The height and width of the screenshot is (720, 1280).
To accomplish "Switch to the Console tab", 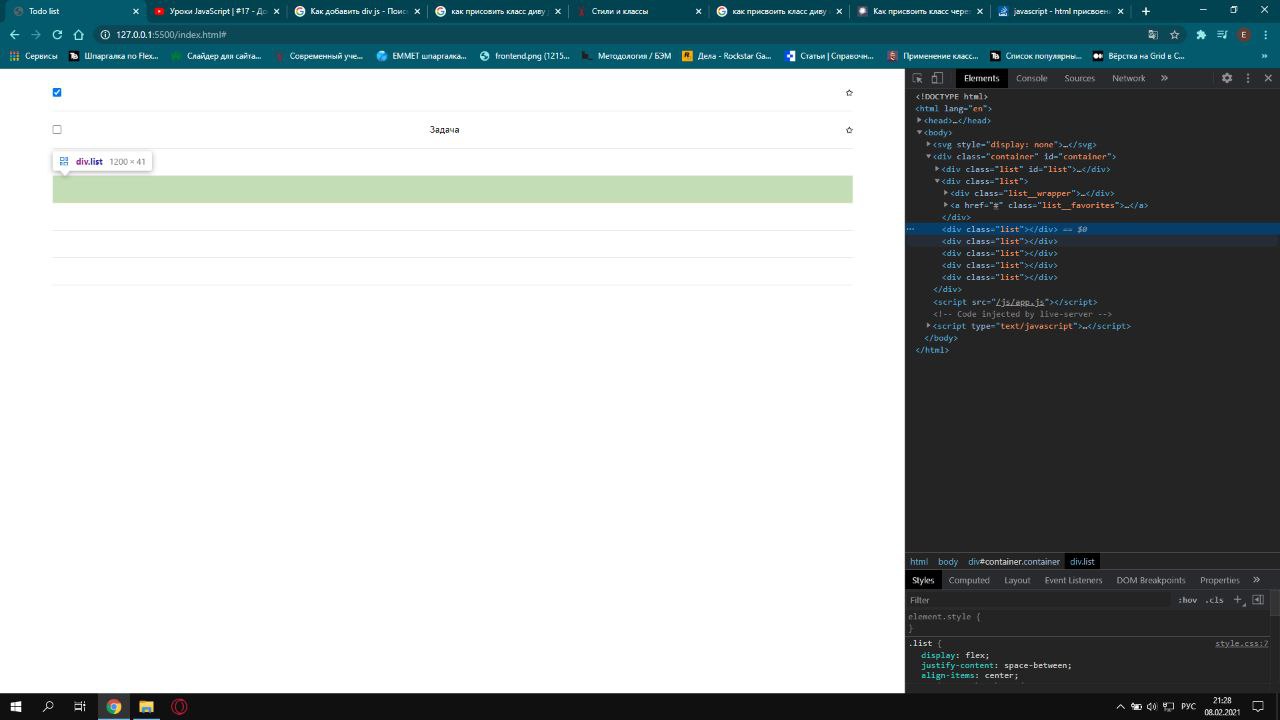I will click(1031, 78).
